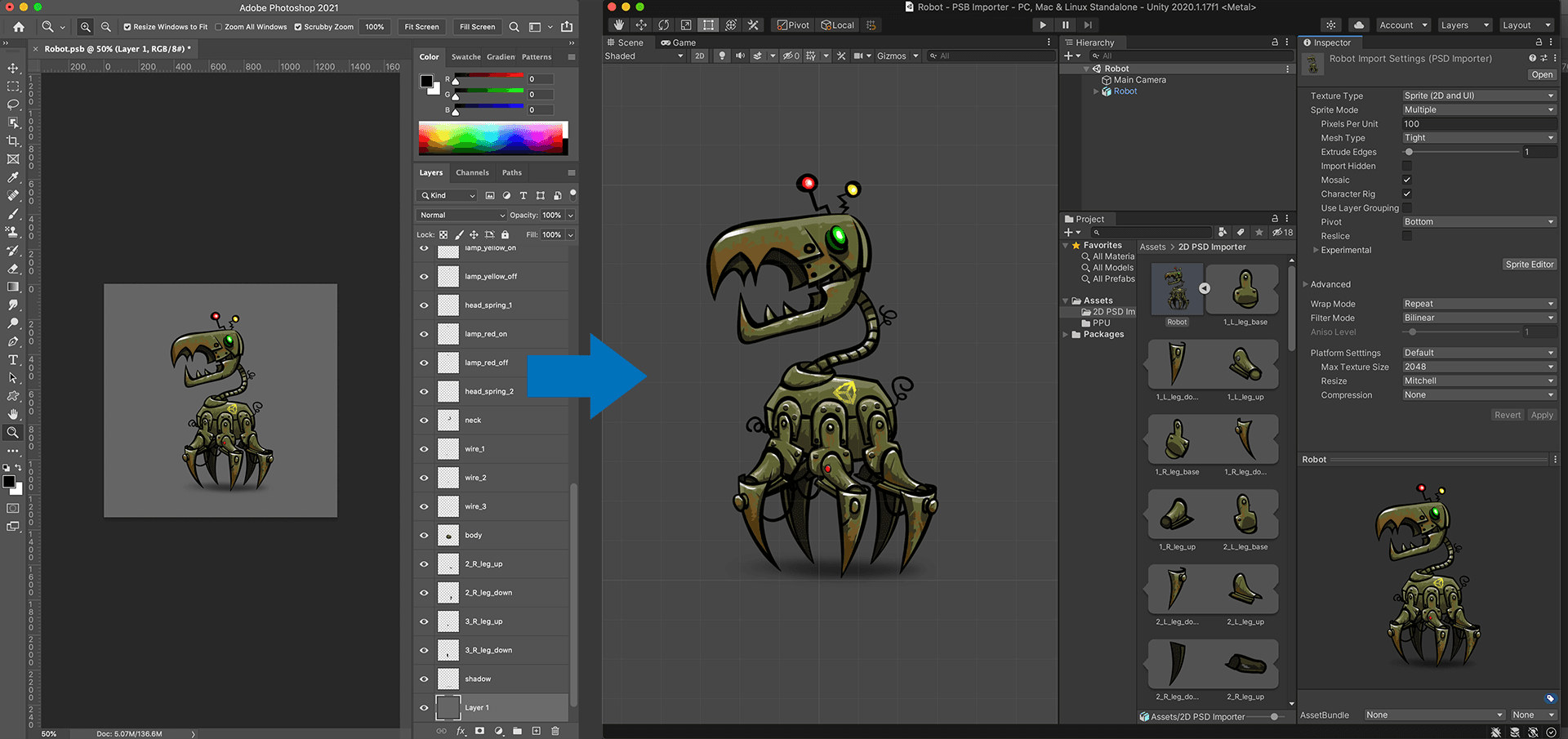Choose Unity's Hand tool
Screen dimensions: 1568x739
(x=619, y=25)
